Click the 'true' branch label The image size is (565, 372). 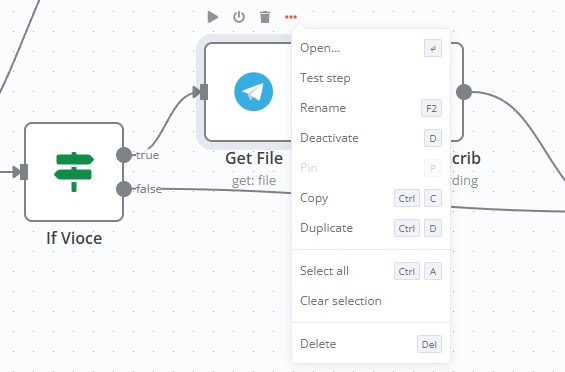pos(148,155)
